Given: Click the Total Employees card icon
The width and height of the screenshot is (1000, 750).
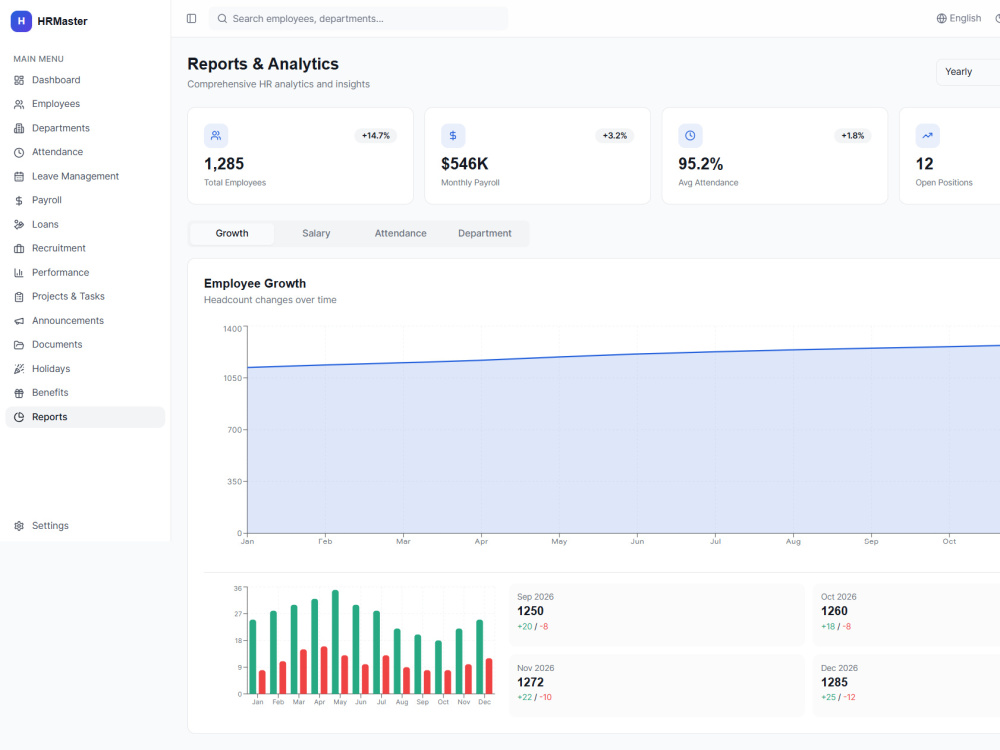Looking at the screenshot, I should 216,136.
